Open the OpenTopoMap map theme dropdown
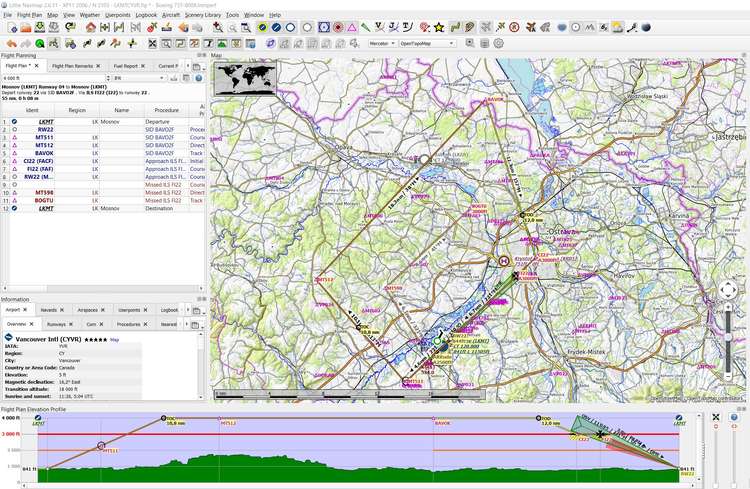This screenshot has height=489, width=750. (x=427, y=44)
